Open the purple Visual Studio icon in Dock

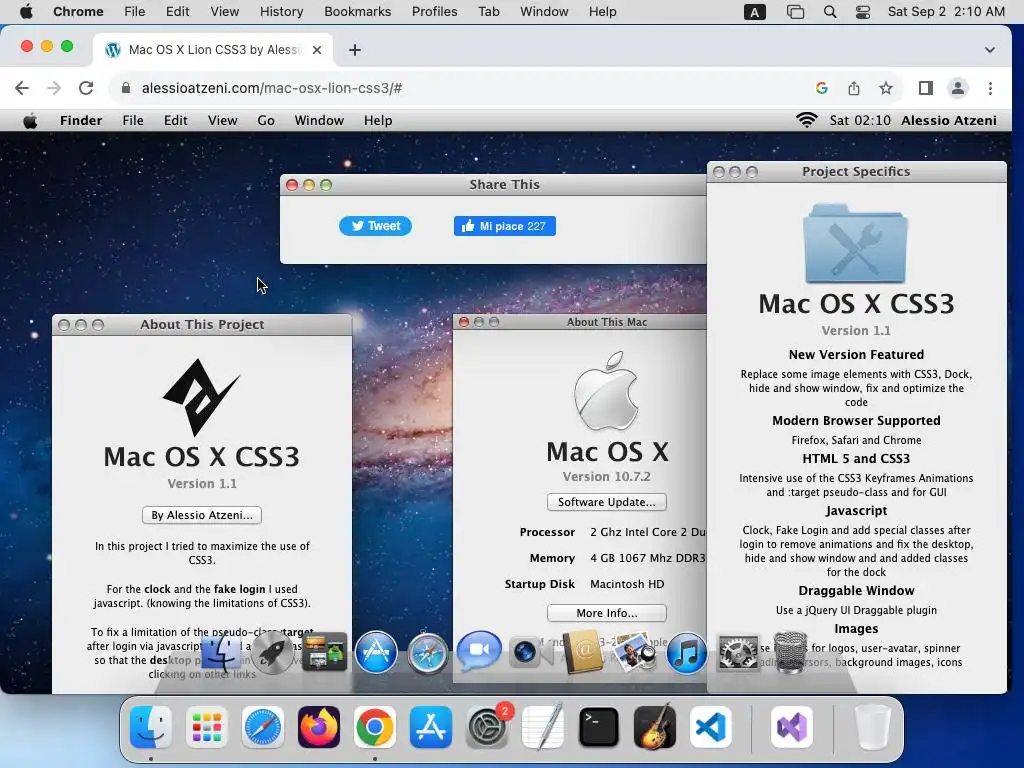792,727
